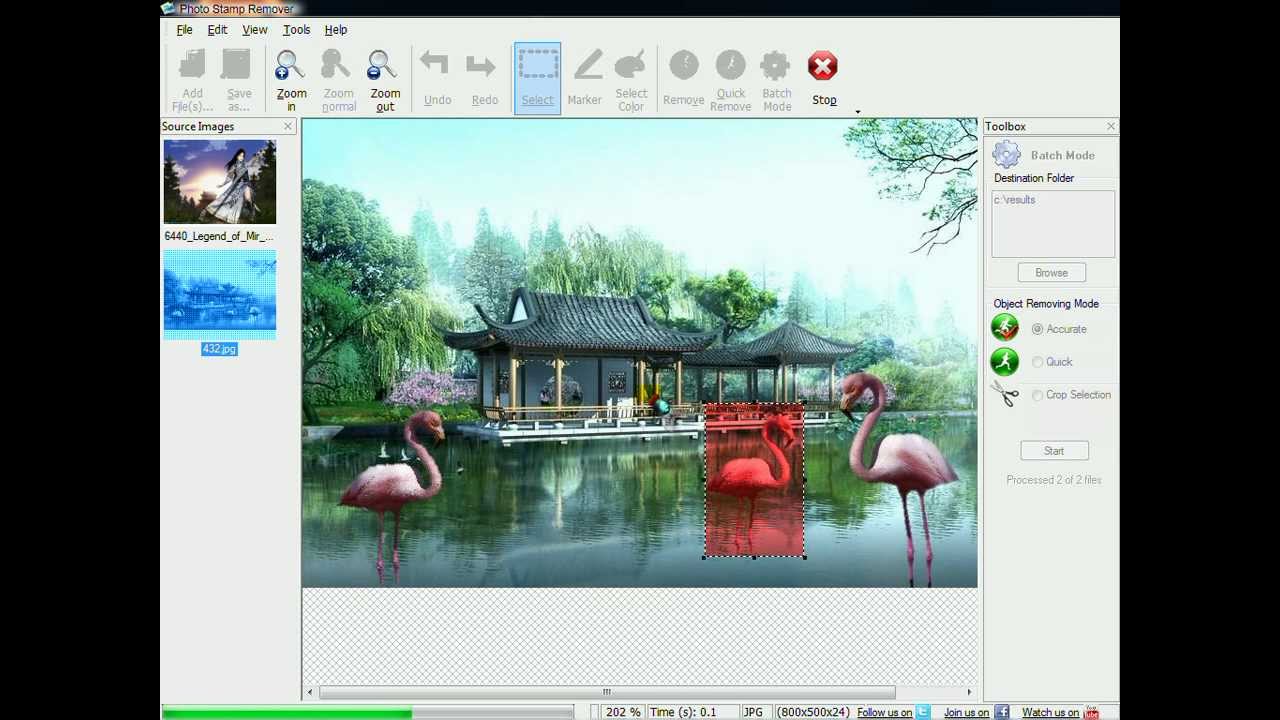This screenshot has height=720, width=1280.
Task: Open the Tools menu
Action: pos(296,30)
